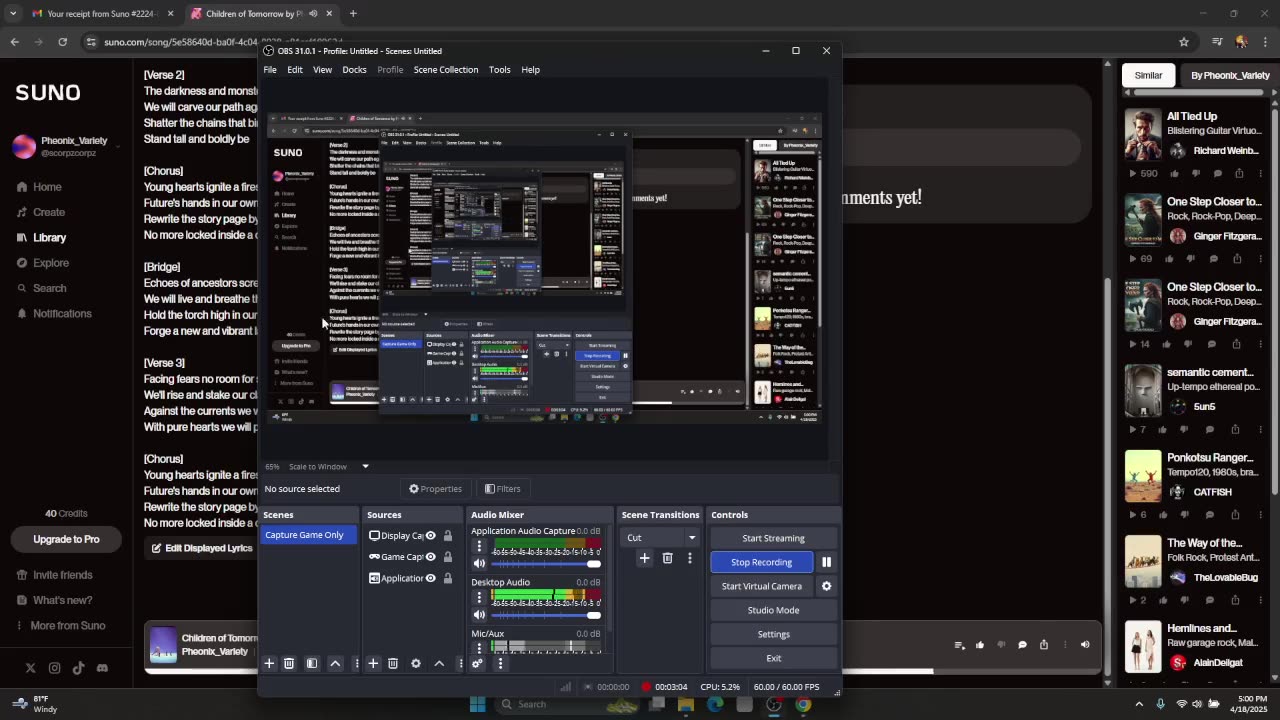
Task: Open the OBS Tools menu
Action: point(499,70)
